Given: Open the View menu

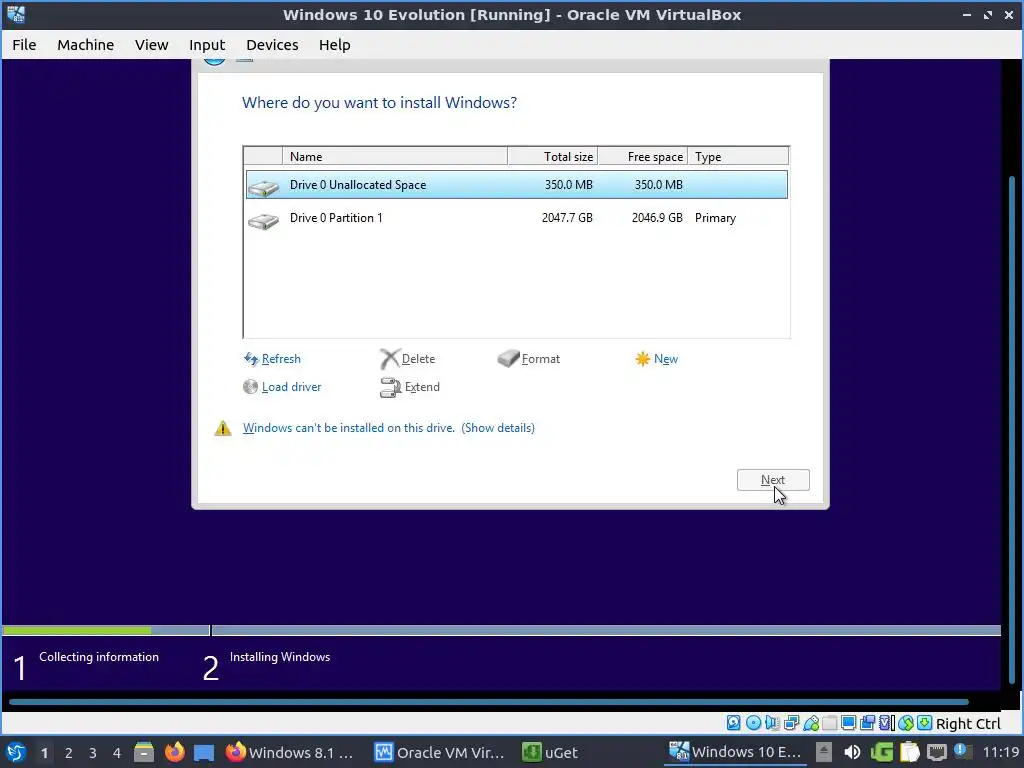Looking at the screenshot, I should [152, 44].
